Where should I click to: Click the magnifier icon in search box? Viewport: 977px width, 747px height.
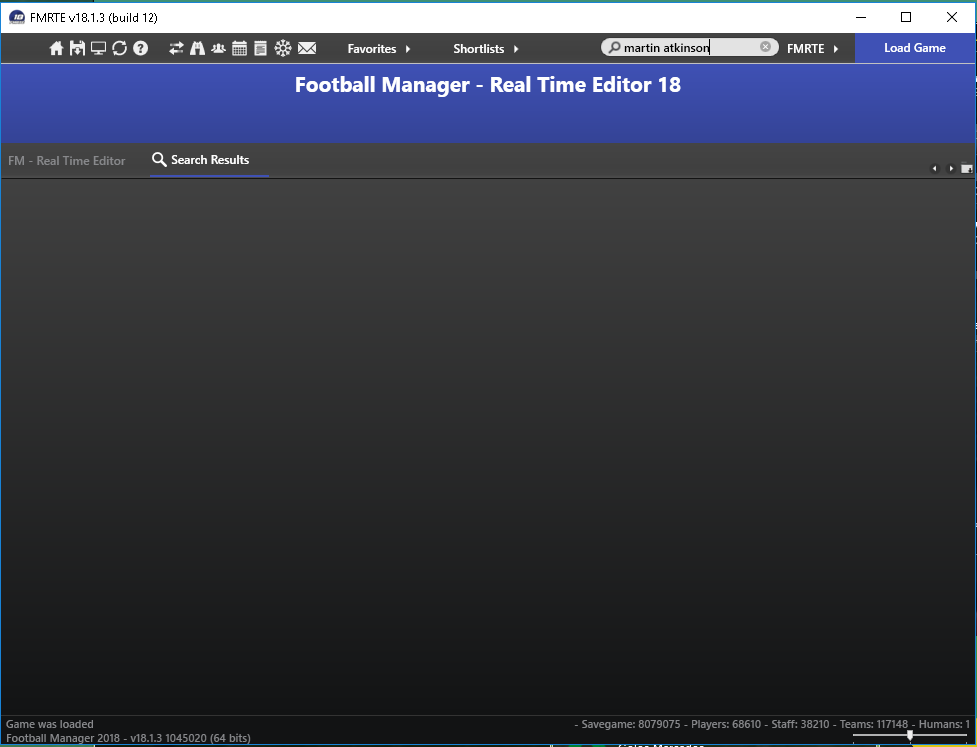pyautogui.click(x=614, y=47)
